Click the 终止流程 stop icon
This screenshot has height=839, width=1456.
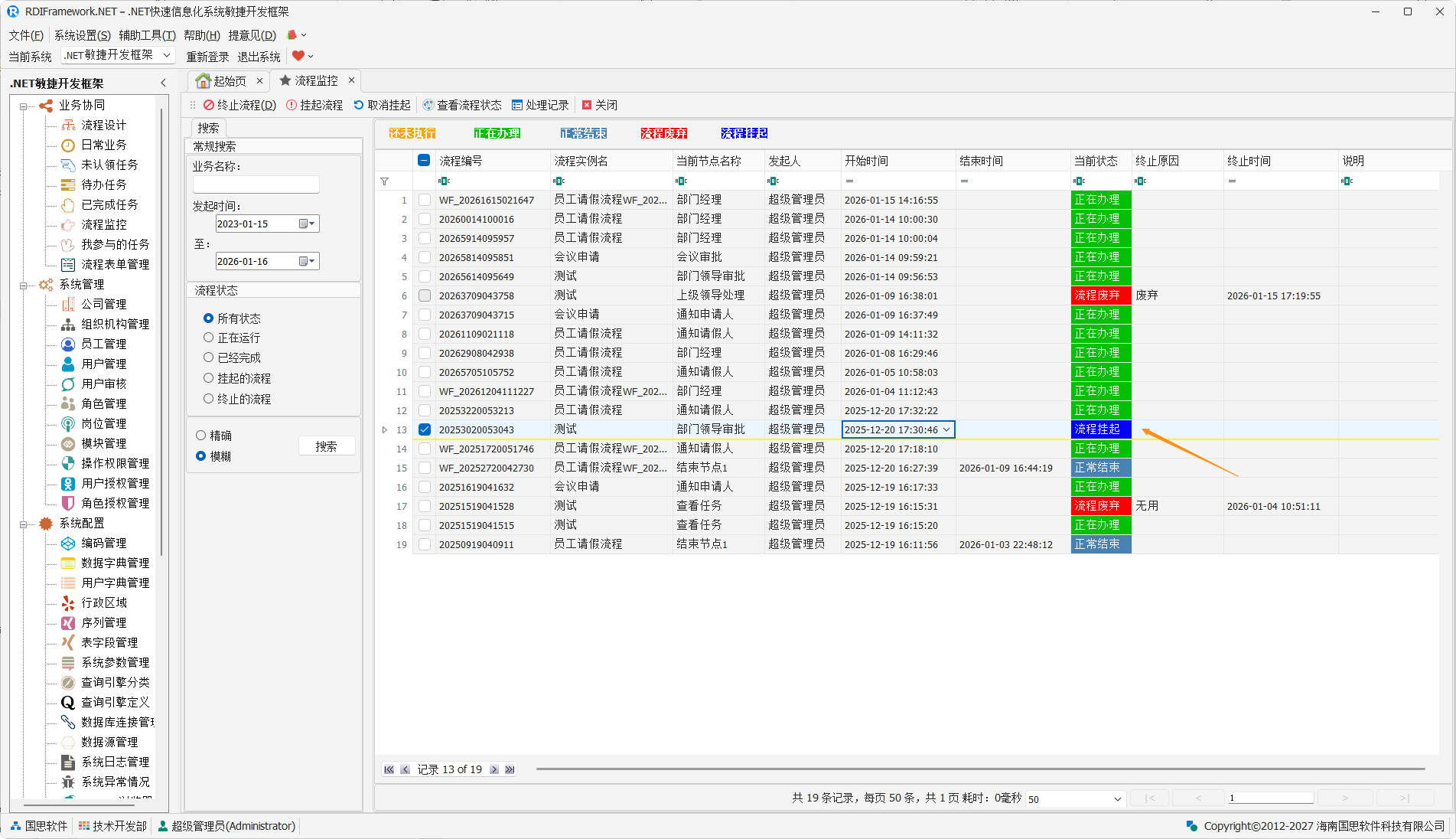tap(208, 105)
